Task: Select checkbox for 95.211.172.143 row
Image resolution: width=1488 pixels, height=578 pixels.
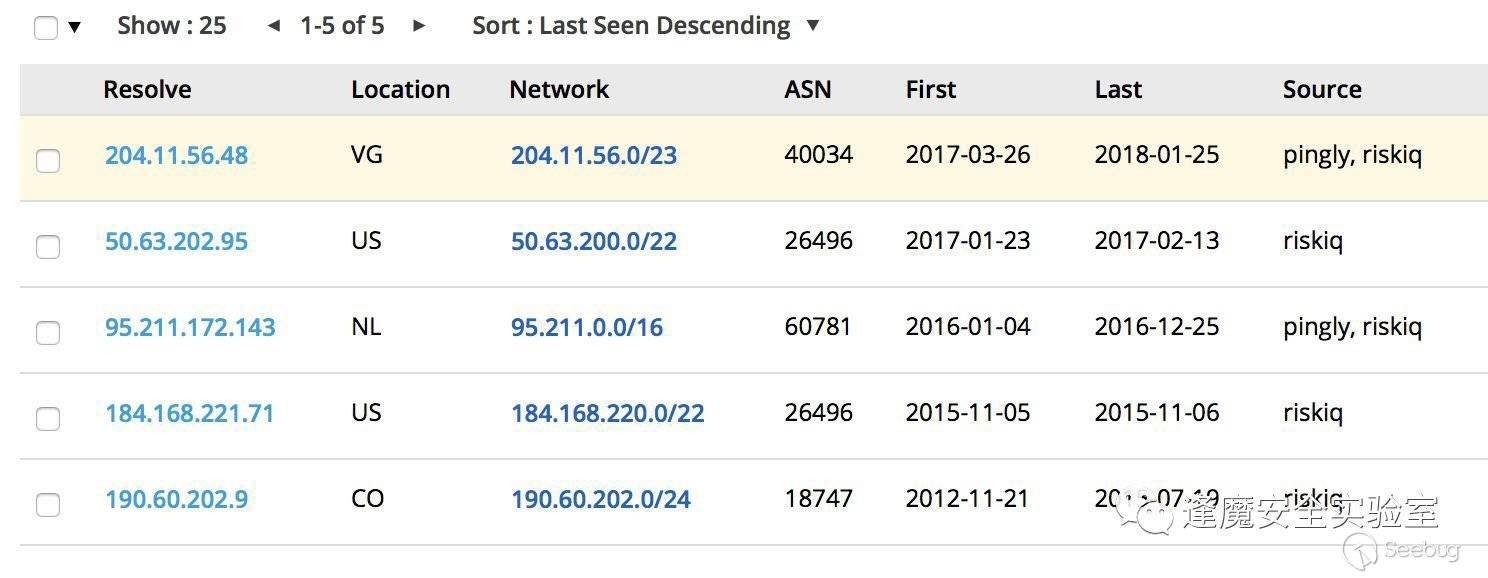Action: [48, 332]
